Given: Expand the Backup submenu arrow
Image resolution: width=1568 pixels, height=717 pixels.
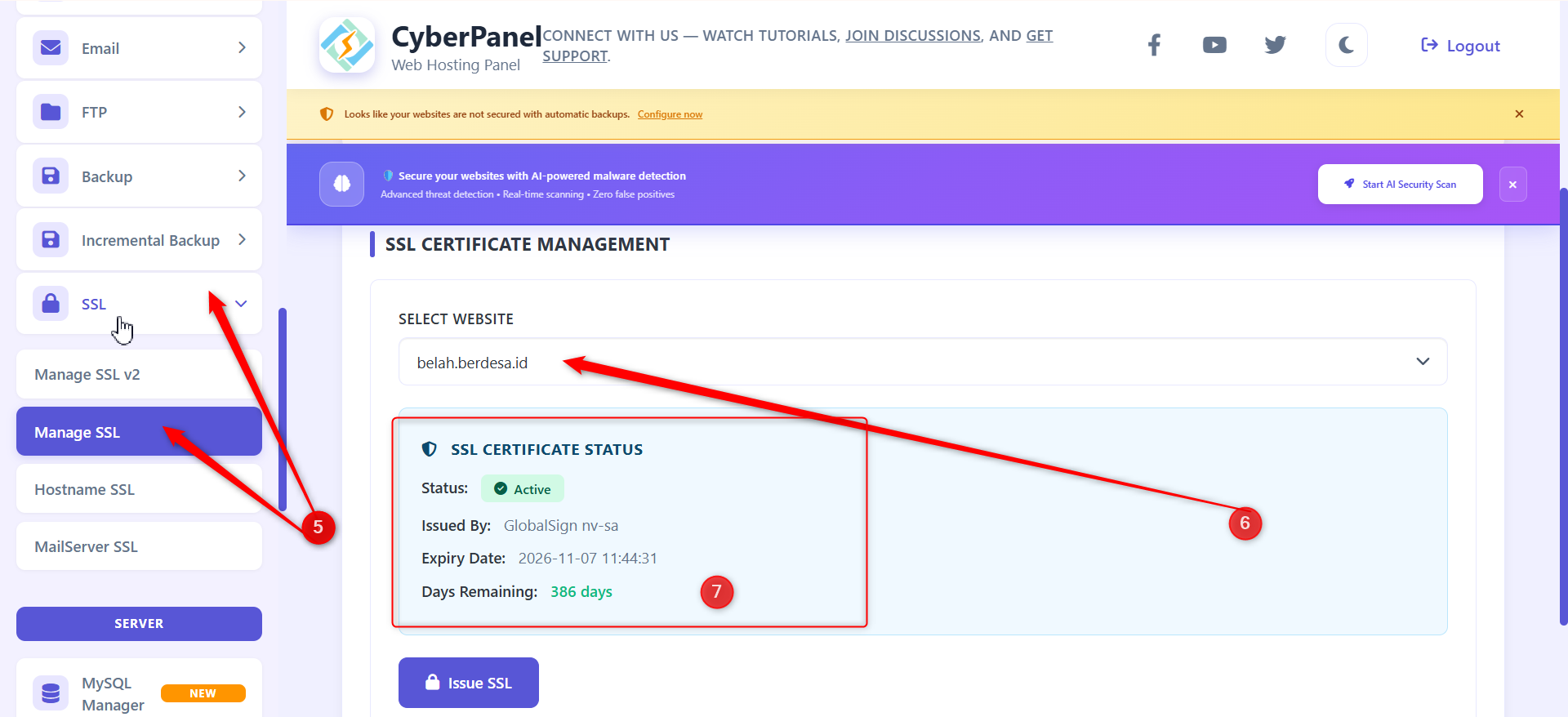Looking at the screenshot, I should (x=242, y=176).
